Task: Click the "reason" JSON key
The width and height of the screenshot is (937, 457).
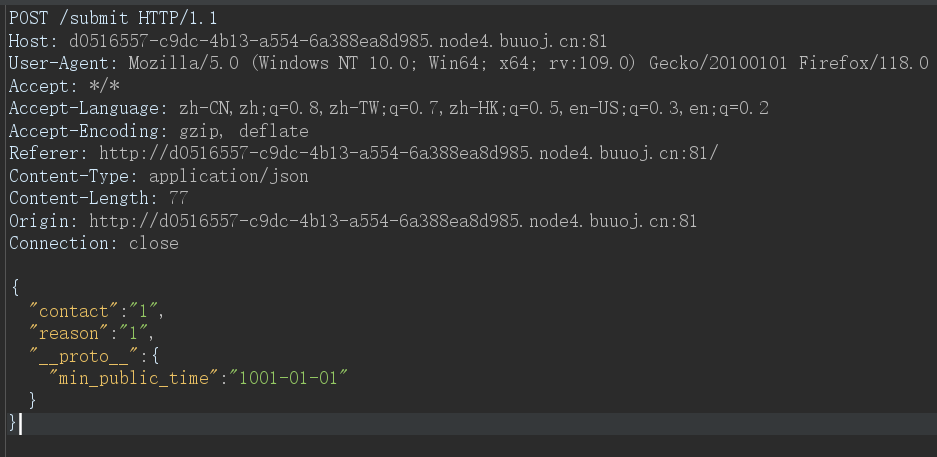Action: (64, 333)
